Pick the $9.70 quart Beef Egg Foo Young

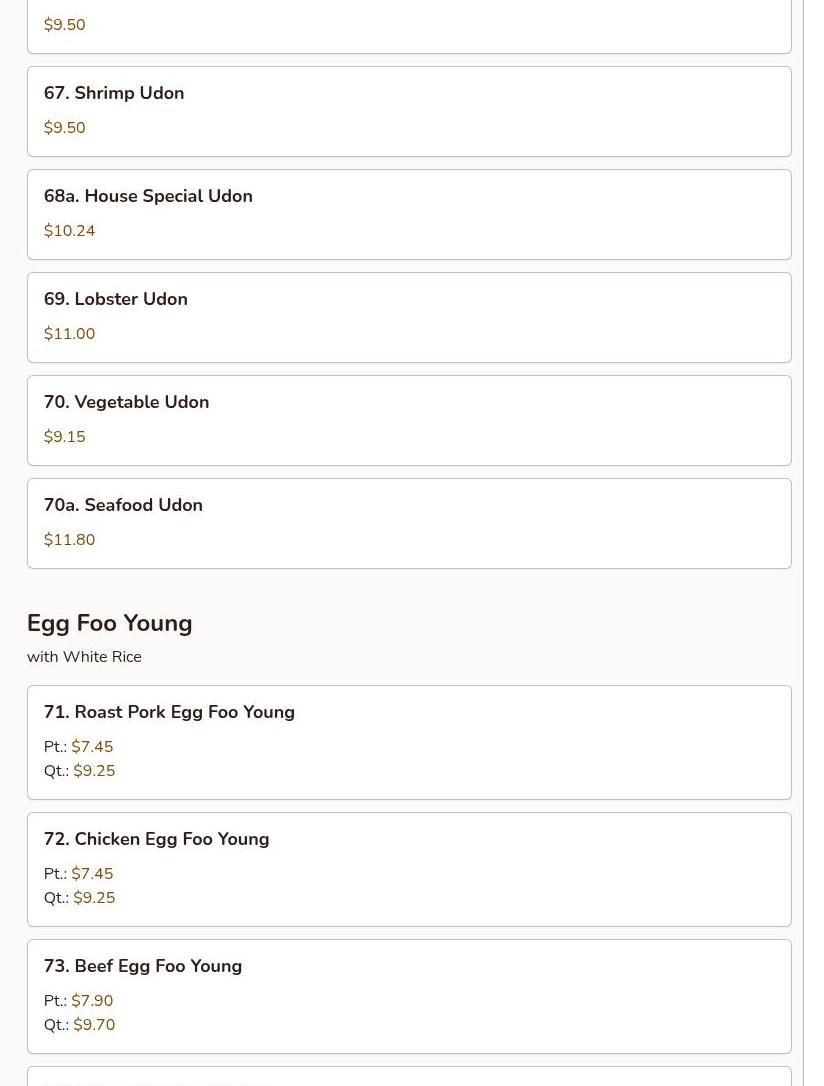coord(94,1025)
